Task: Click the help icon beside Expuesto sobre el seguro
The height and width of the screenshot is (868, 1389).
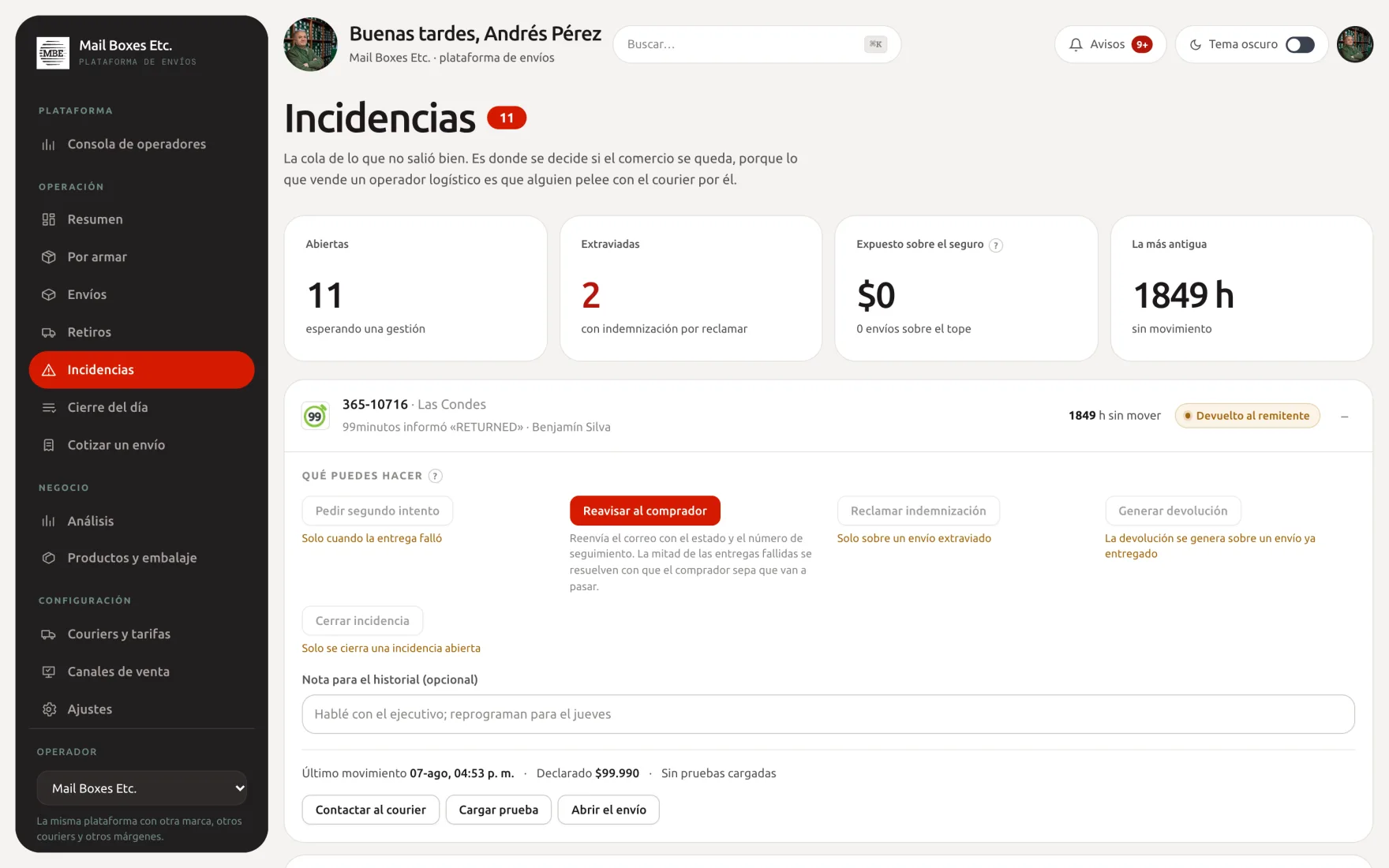Action: [x=996, y=245]
